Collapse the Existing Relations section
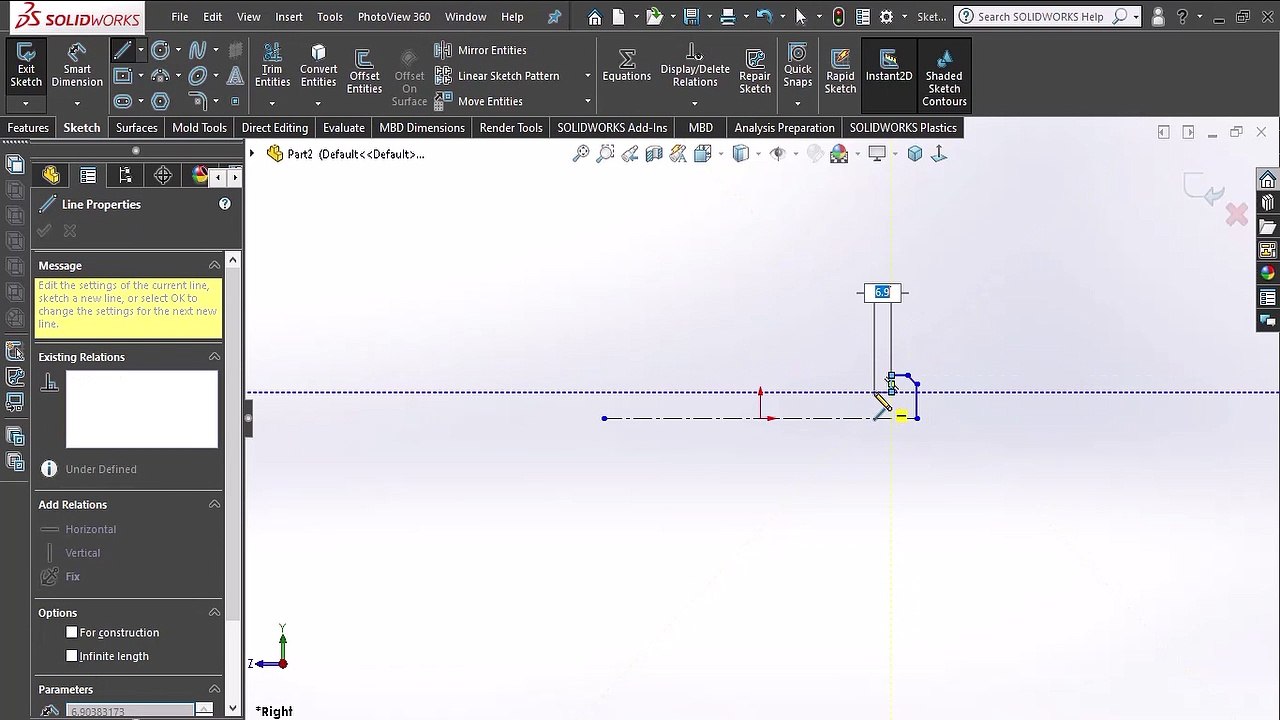1280x720 pixels. tap(214, 357)
